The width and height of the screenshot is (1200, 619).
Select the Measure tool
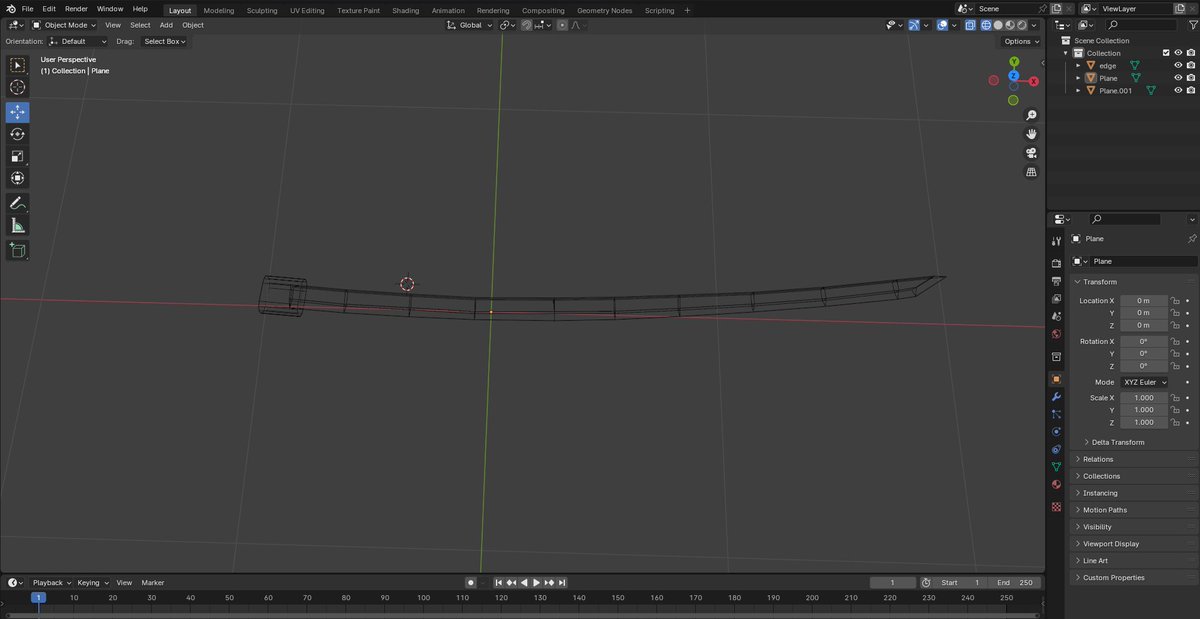pos(17,225)
